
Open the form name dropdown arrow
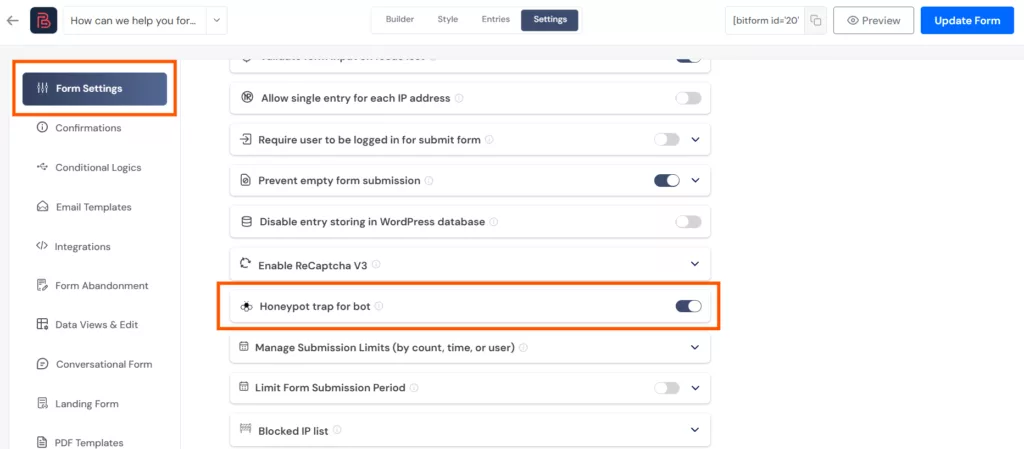point(217,20)
